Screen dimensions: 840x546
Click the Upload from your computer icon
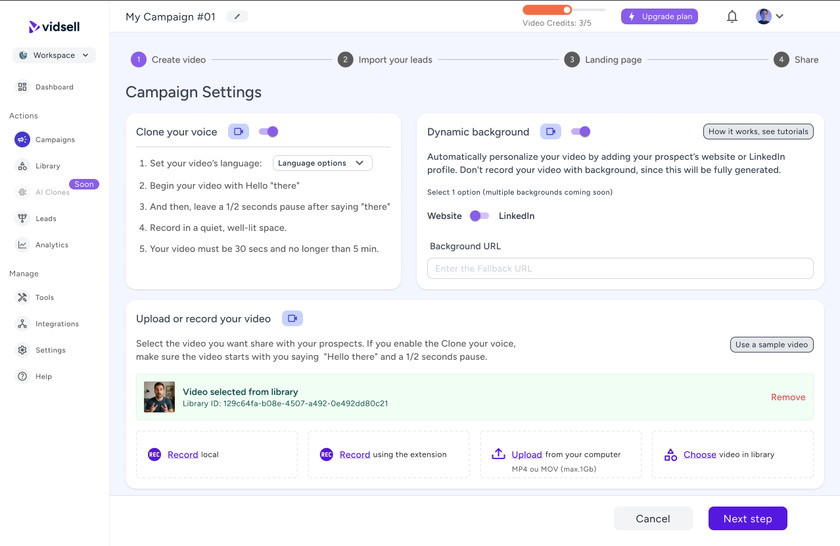point(499,454)
